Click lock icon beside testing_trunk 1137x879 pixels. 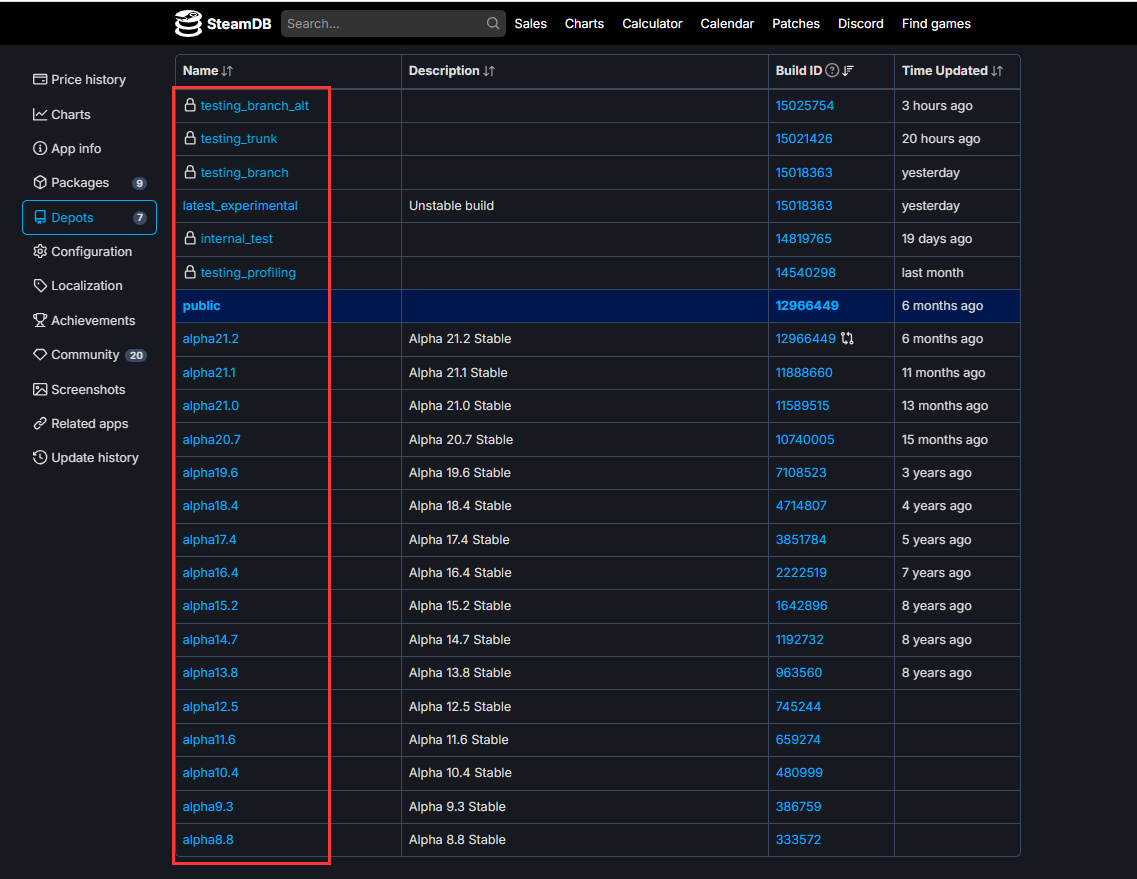(190, 138)
